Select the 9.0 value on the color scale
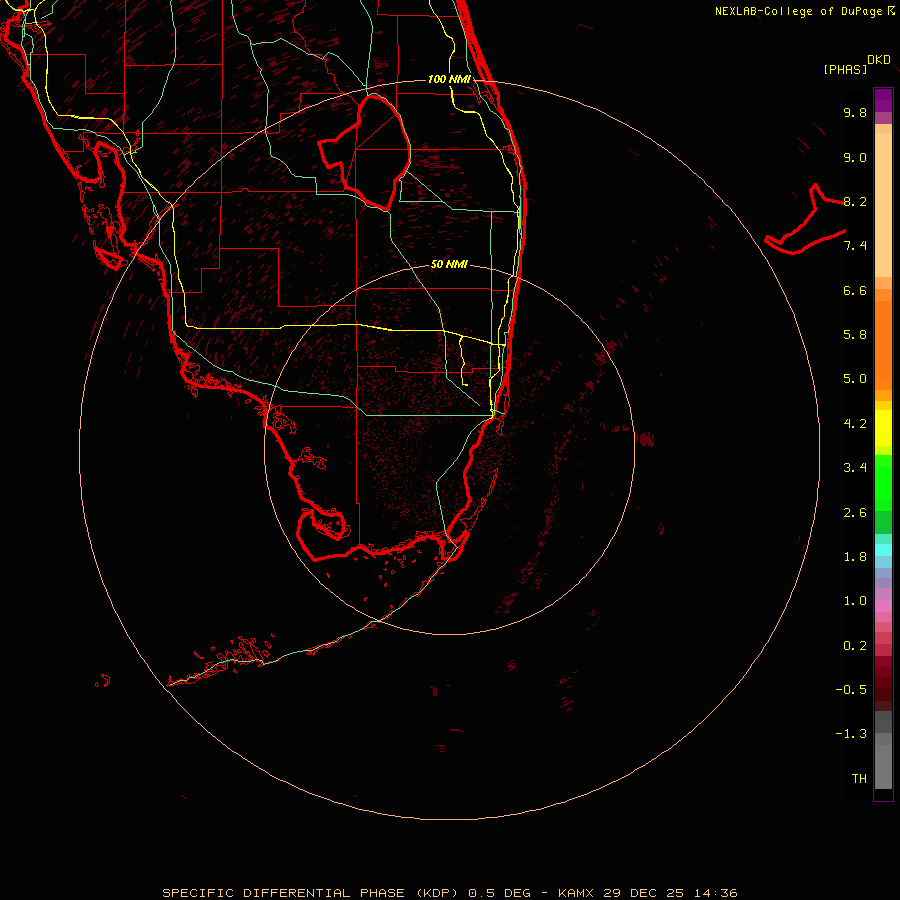Viewport: 900px width, 900px height. [855, 157]
